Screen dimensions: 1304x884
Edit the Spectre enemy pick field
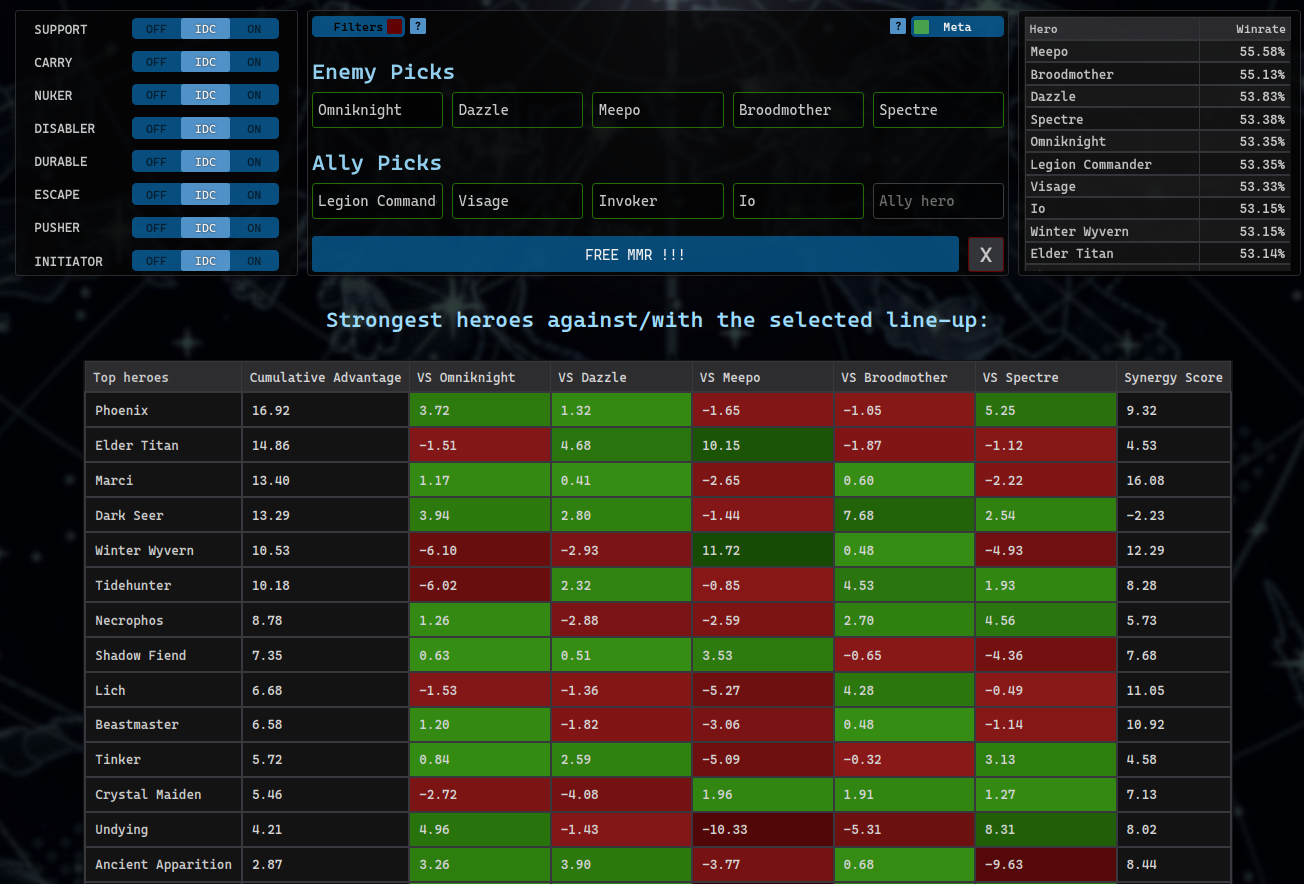point(938,110)
